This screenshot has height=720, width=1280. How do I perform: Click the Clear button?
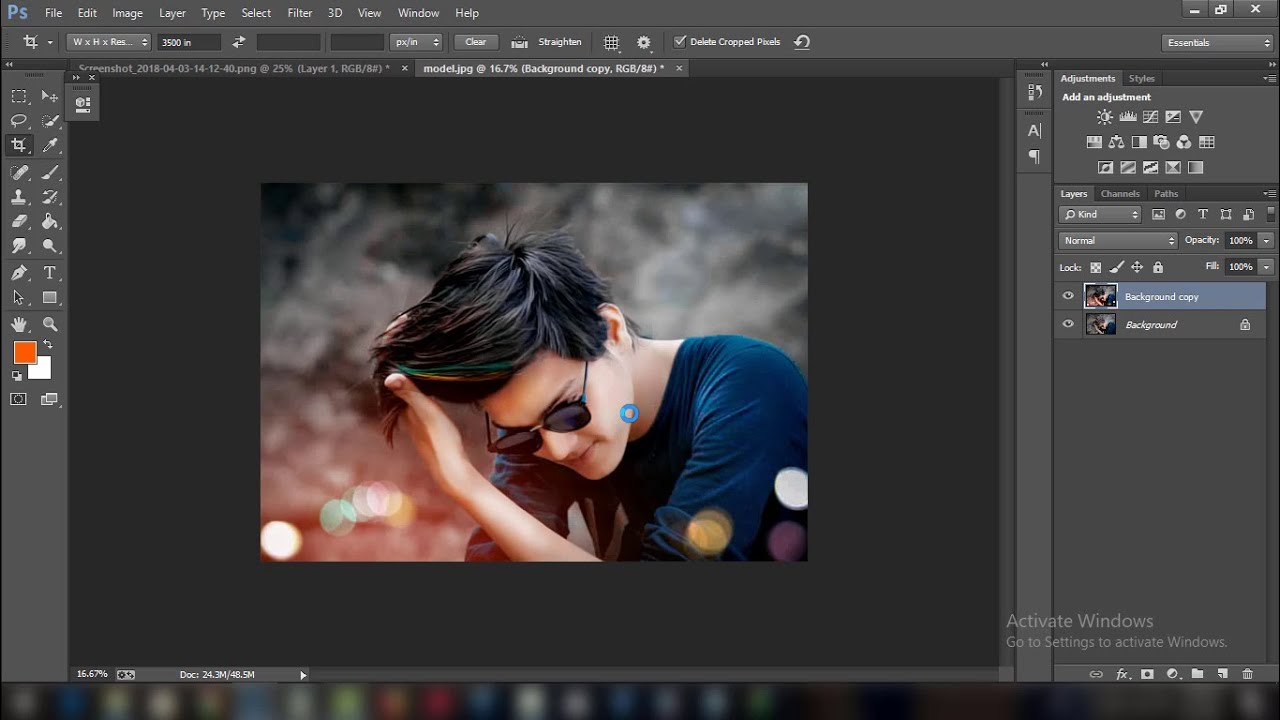tap(476, 42)
